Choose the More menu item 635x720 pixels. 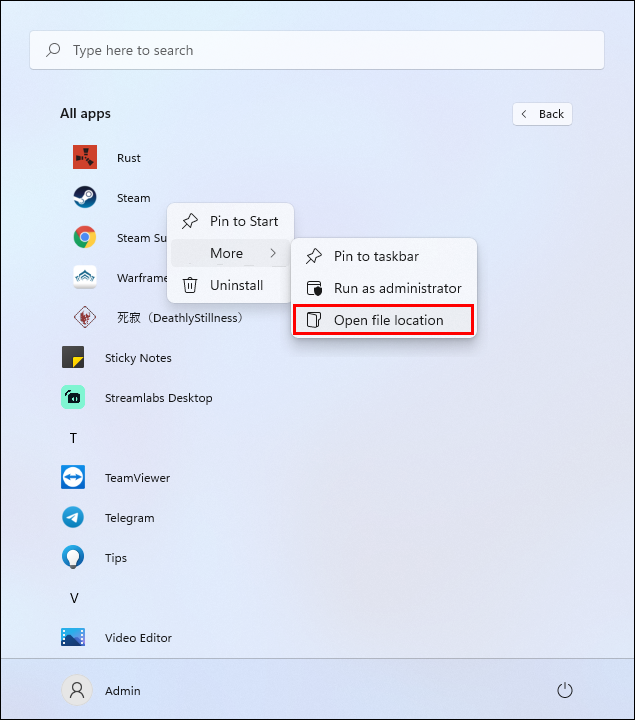pyautogui.click(x=230, y=253)
